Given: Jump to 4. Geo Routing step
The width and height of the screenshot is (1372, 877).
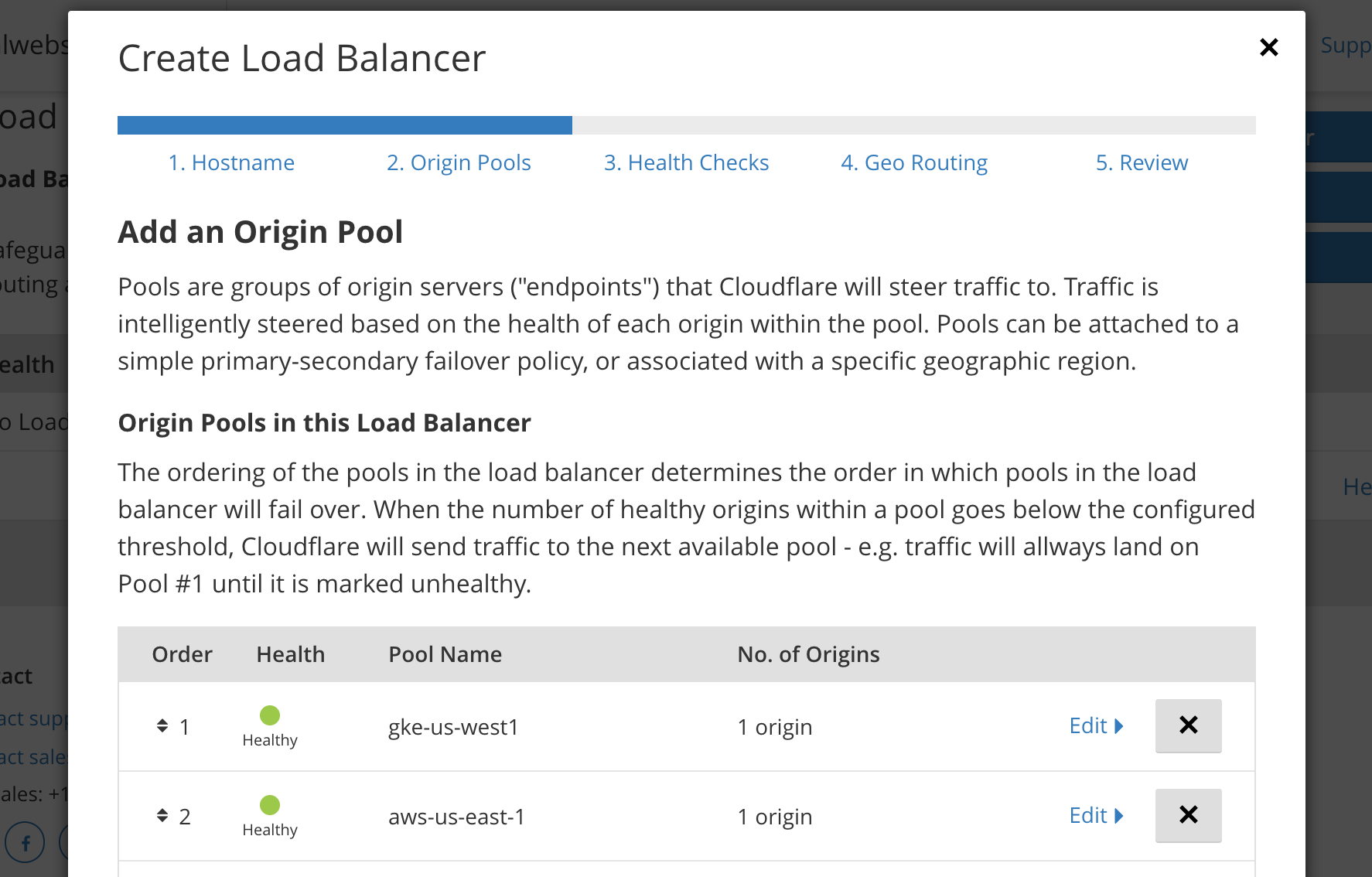Looking at the screenshot, I should (x=914, y=162).
